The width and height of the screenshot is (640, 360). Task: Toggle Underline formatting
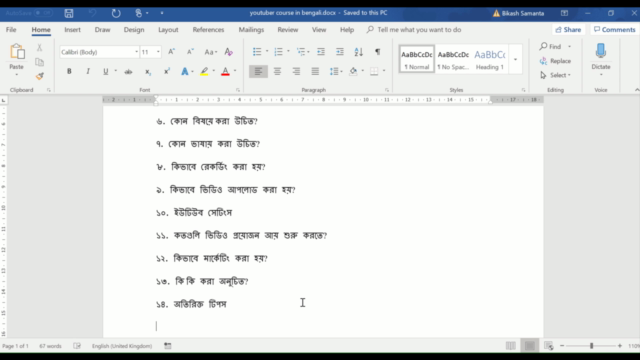(106, 71)
